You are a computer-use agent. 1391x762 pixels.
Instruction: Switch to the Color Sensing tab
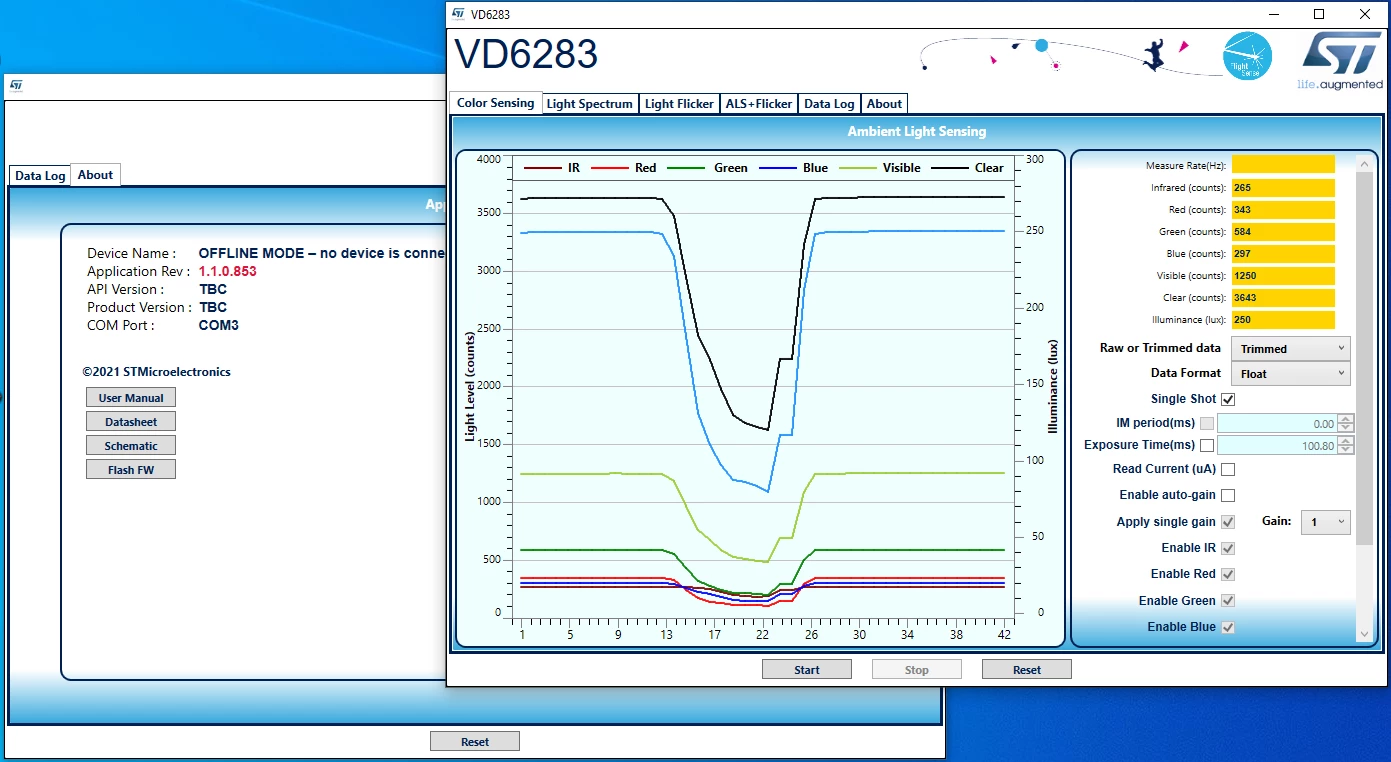496,102
